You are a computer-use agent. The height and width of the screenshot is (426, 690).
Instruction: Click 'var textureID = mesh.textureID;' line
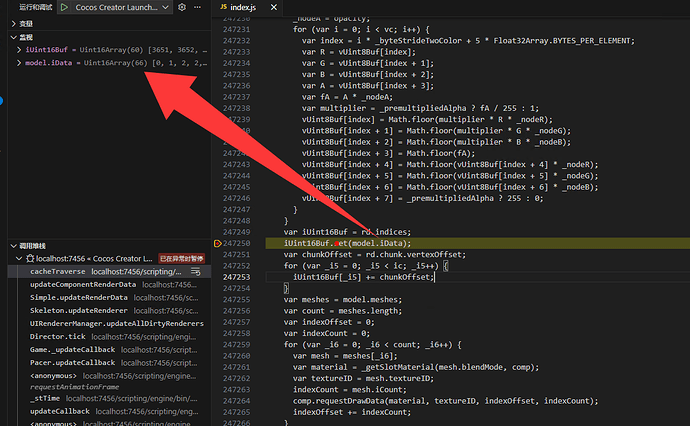click(363, 378)
